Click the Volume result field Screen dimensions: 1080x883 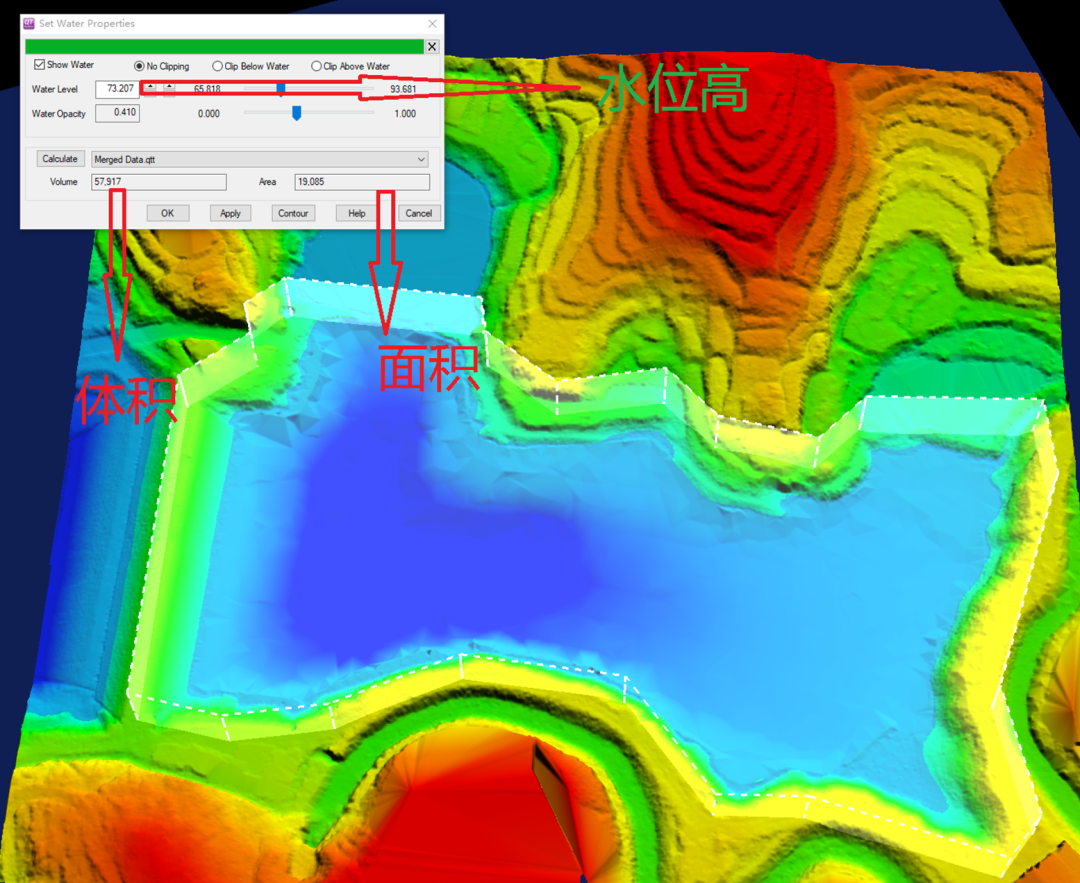(x=158, y=182)
